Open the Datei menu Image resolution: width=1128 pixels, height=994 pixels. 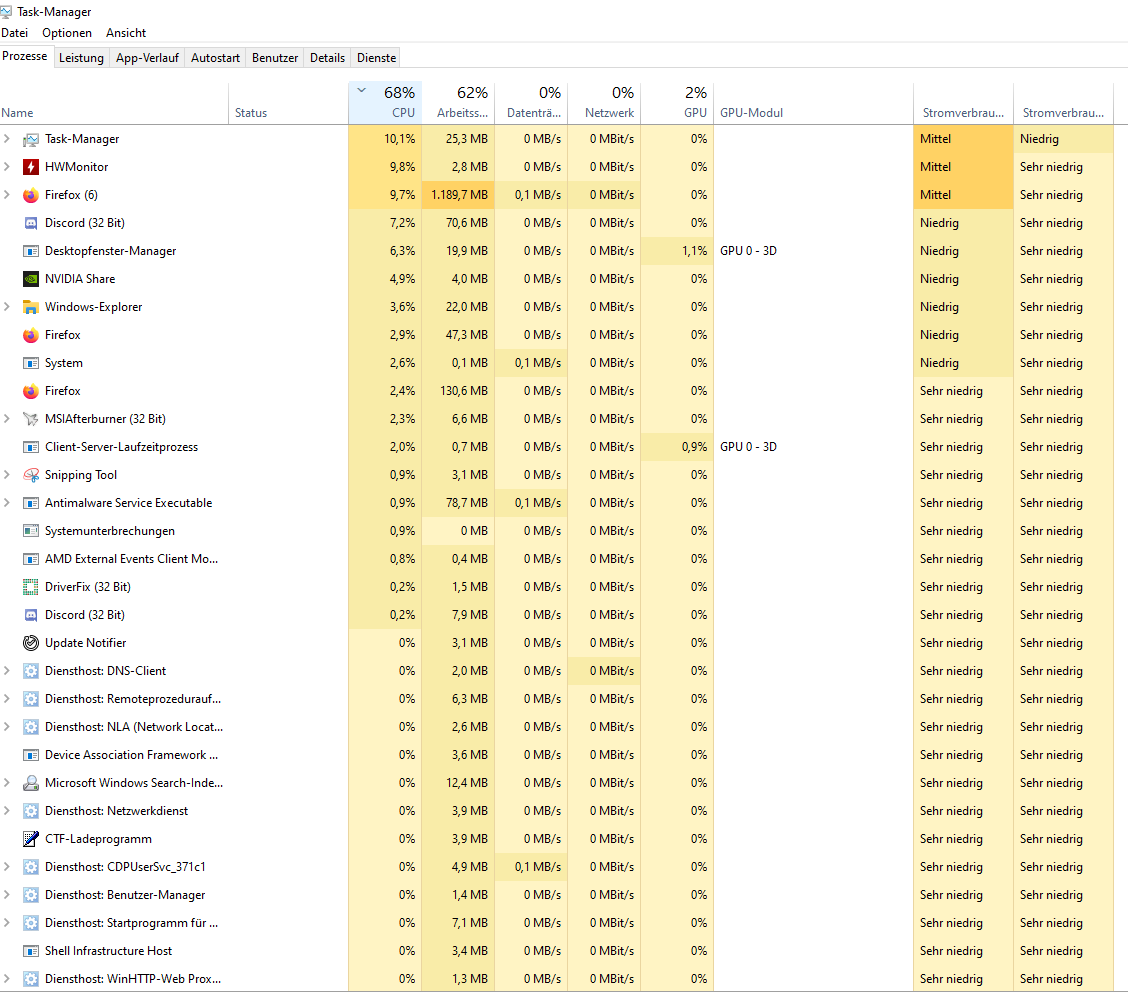tap(14, 33)
